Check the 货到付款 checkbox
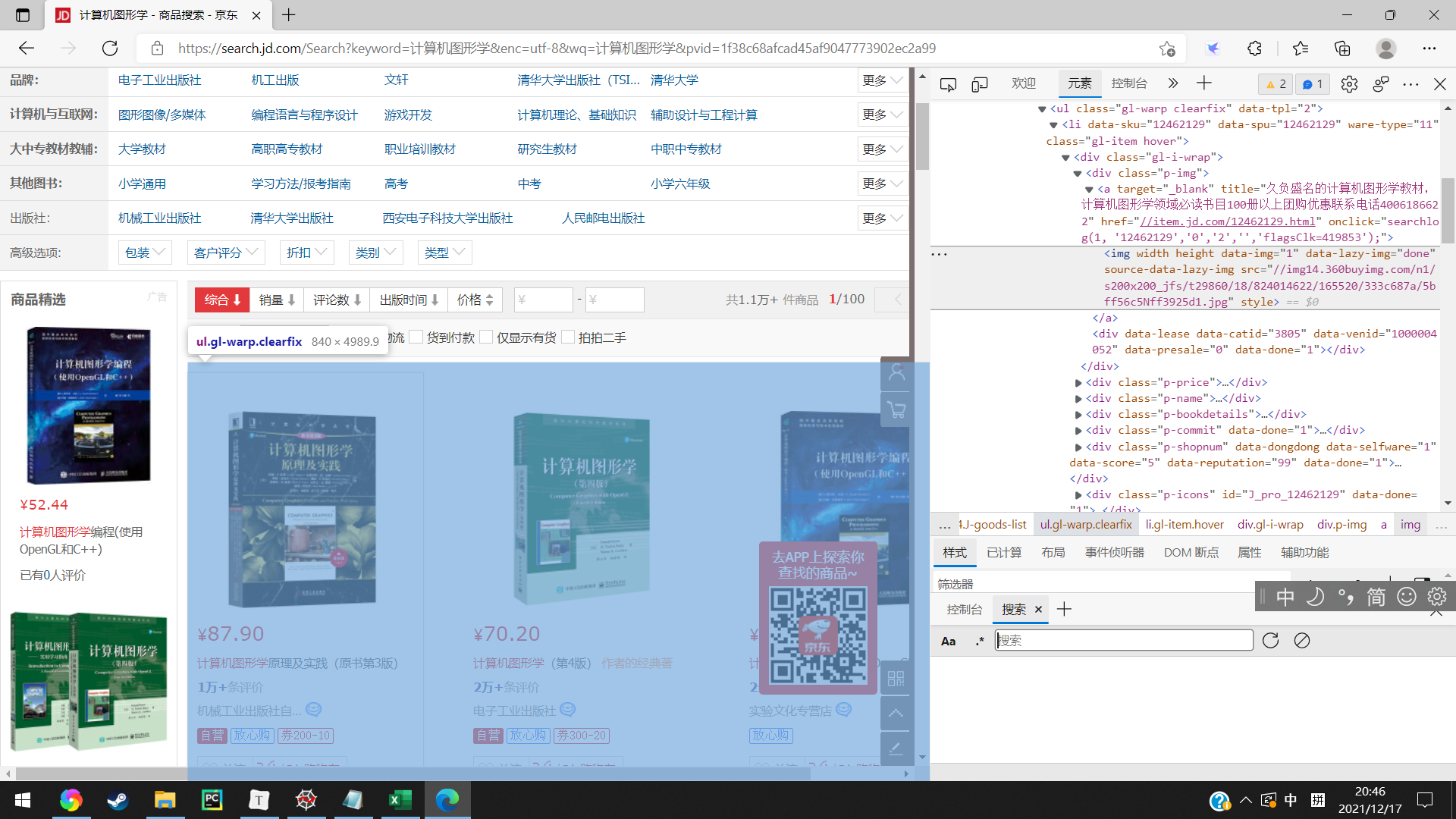 point(416,337)
